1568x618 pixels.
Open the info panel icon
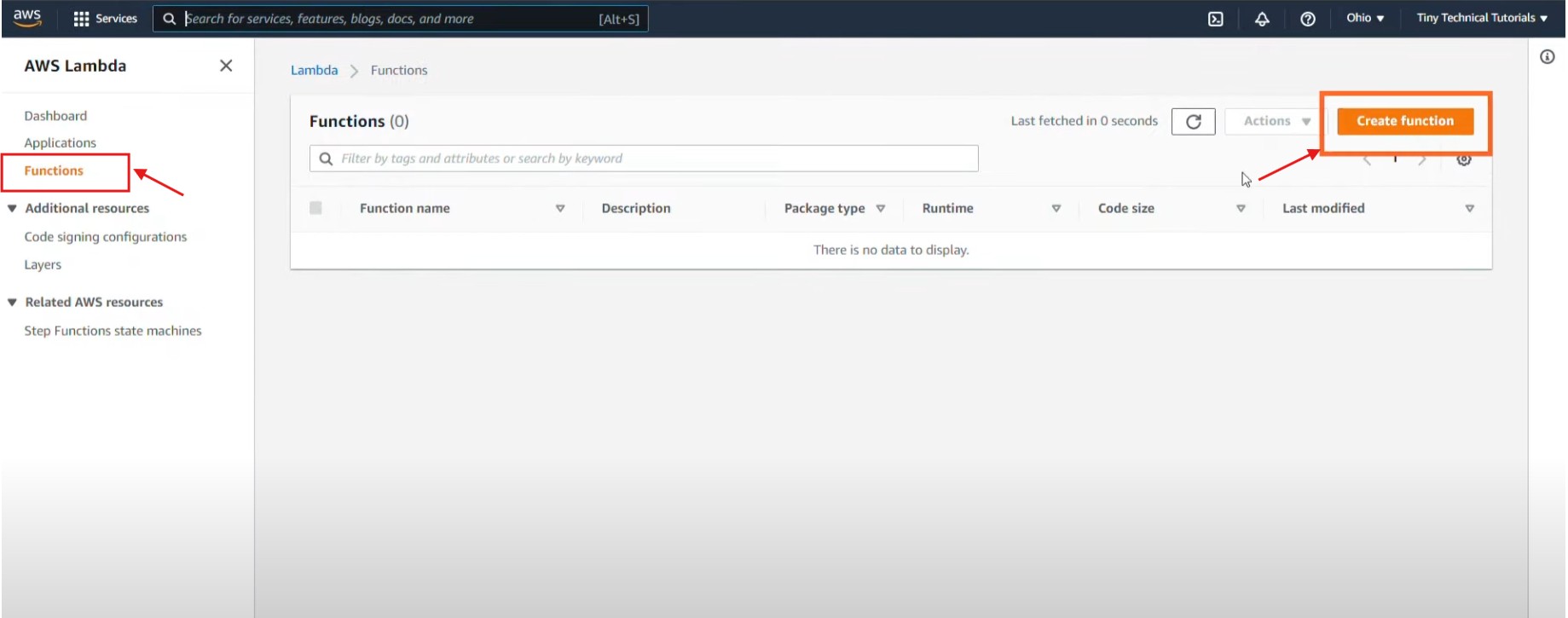pyautogui.click(x=1547, y=57)
